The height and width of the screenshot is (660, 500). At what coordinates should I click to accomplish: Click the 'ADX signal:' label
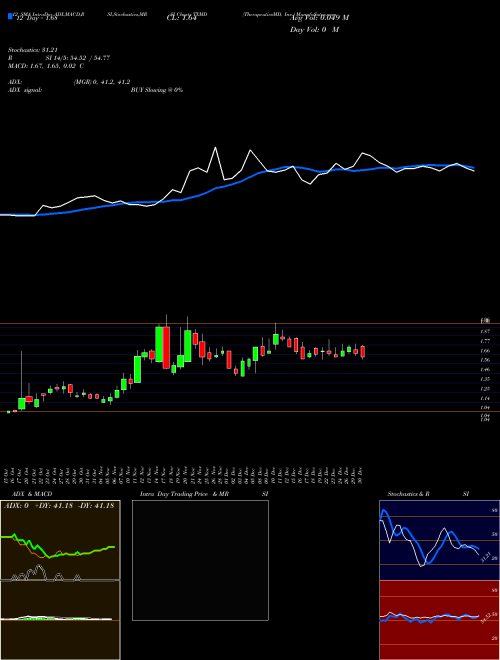(25, 90)
